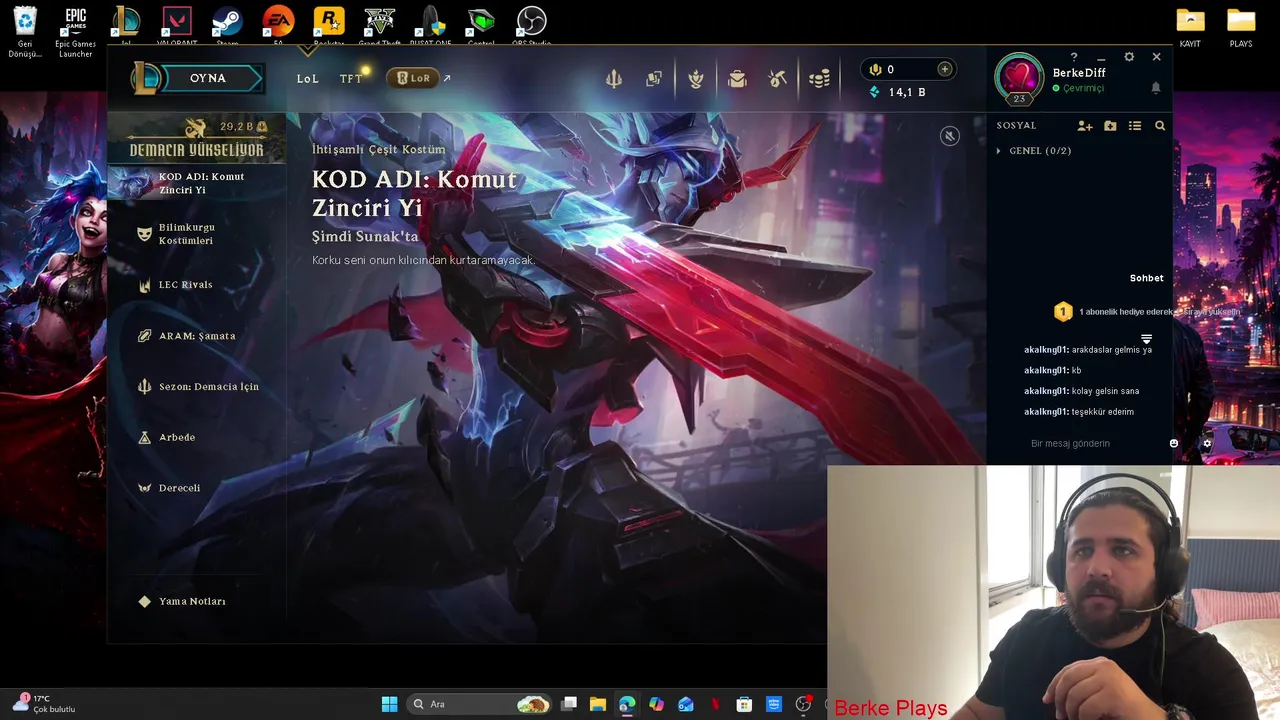Screen dimensions: 1280x720
Task: Collapse chat with the arrow below gift banner
Action: coord(1147,340)
